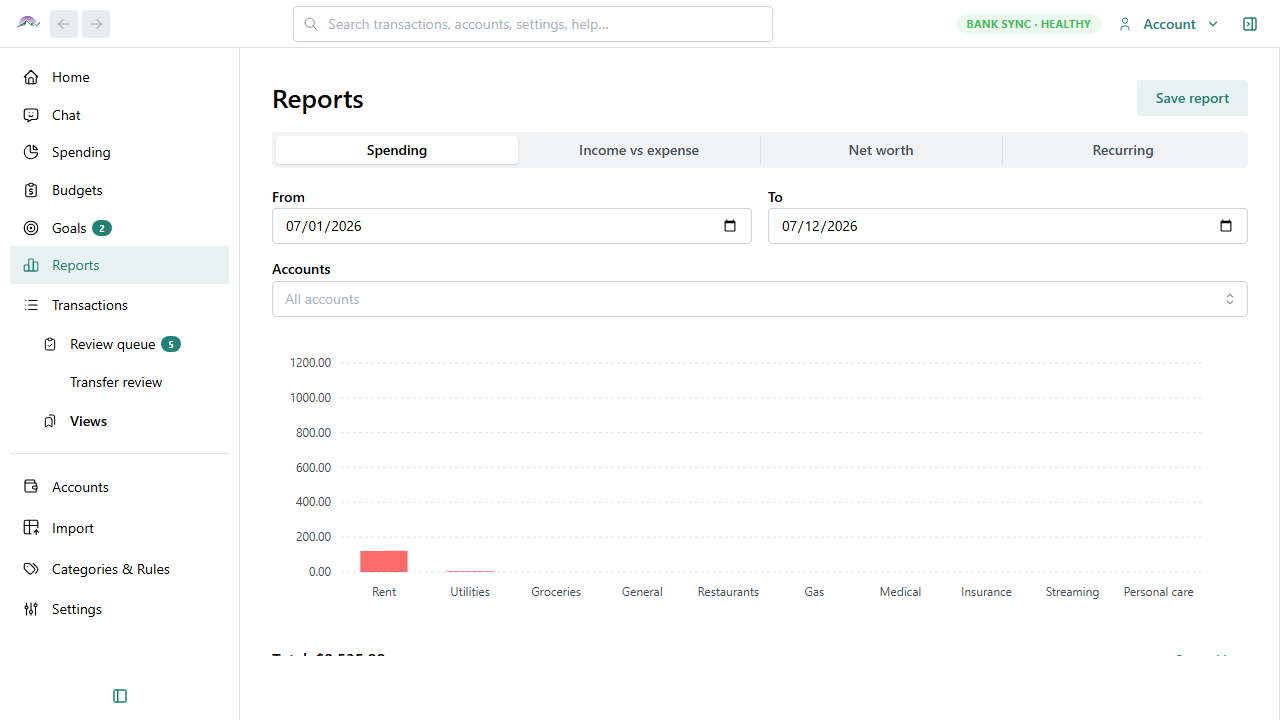
Task: Go back with the left arrow button
Action: [x=64, y=24]
